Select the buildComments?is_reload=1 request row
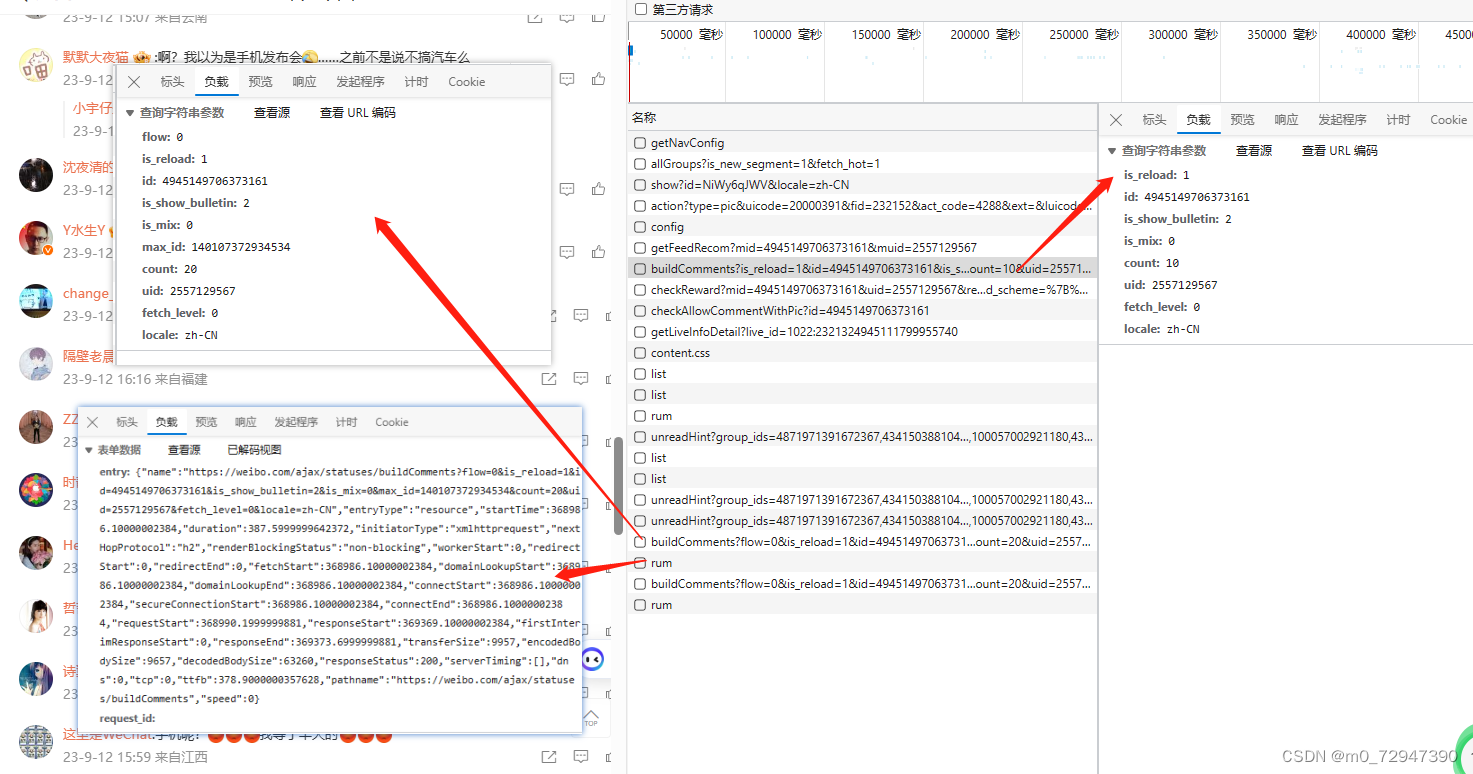The height and width of the screenshot is (774, 1473). 863,269
